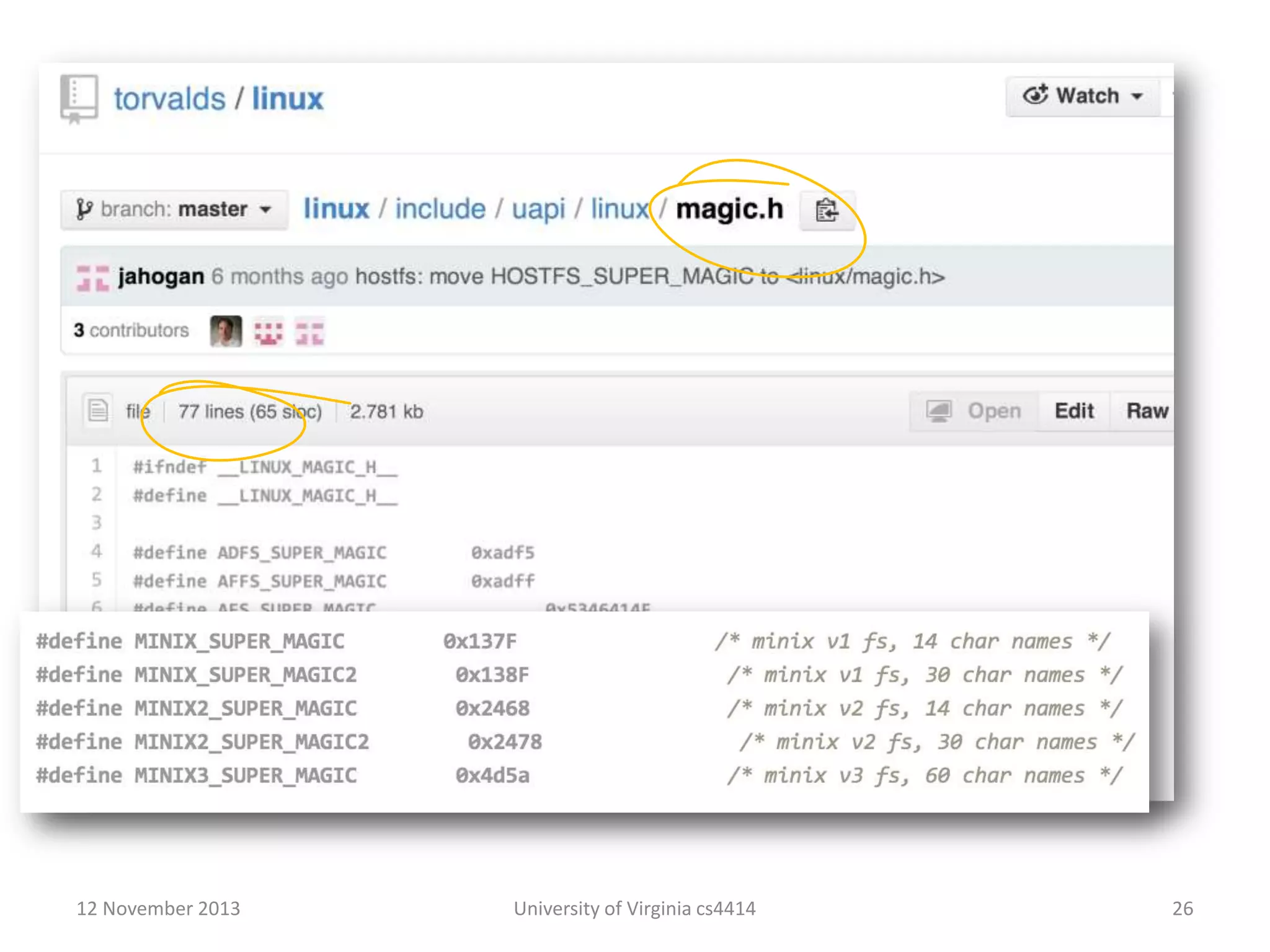Navigate to include folder breadcrumb
Viewport: 1270px width, 952px height.
click(440, 209)
